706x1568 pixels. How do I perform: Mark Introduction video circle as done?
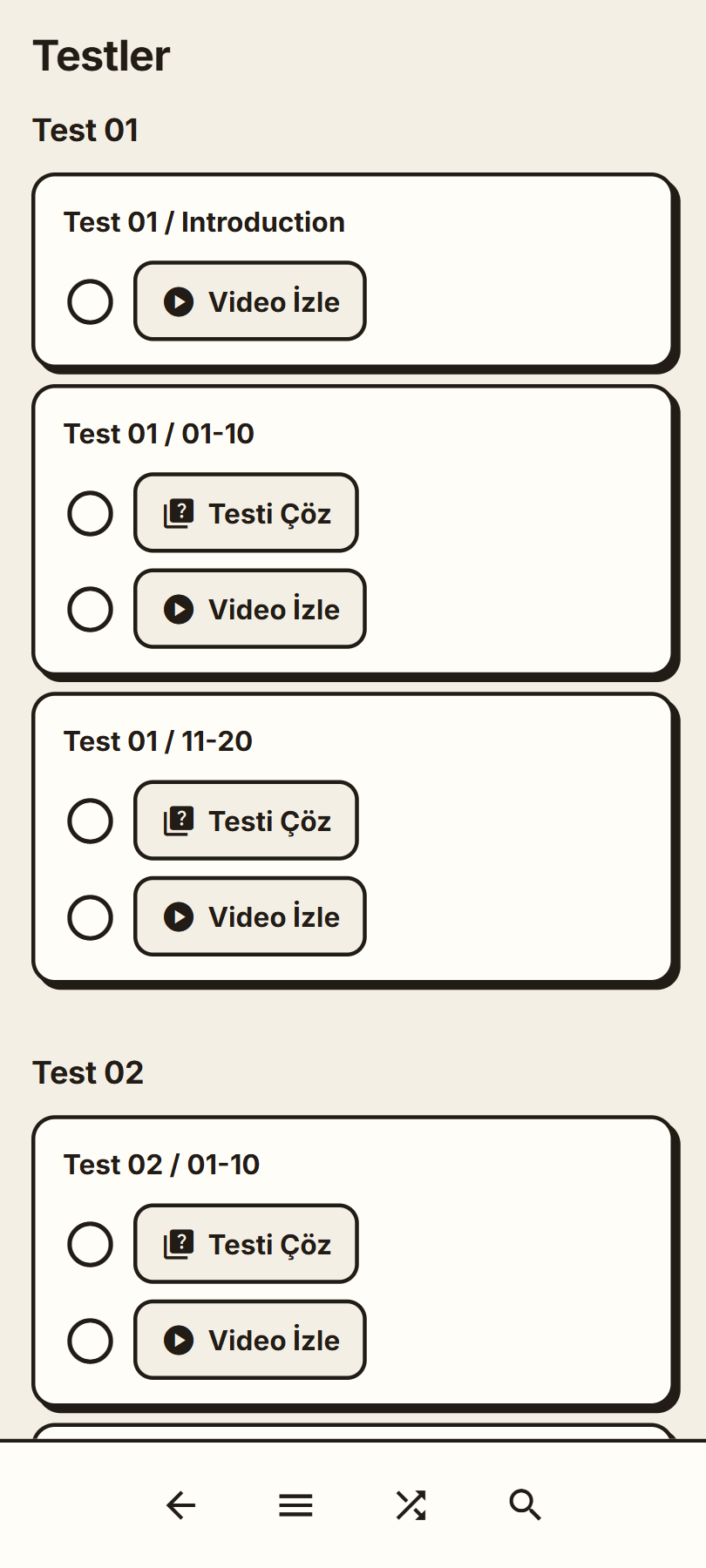[x=91, y=301]
